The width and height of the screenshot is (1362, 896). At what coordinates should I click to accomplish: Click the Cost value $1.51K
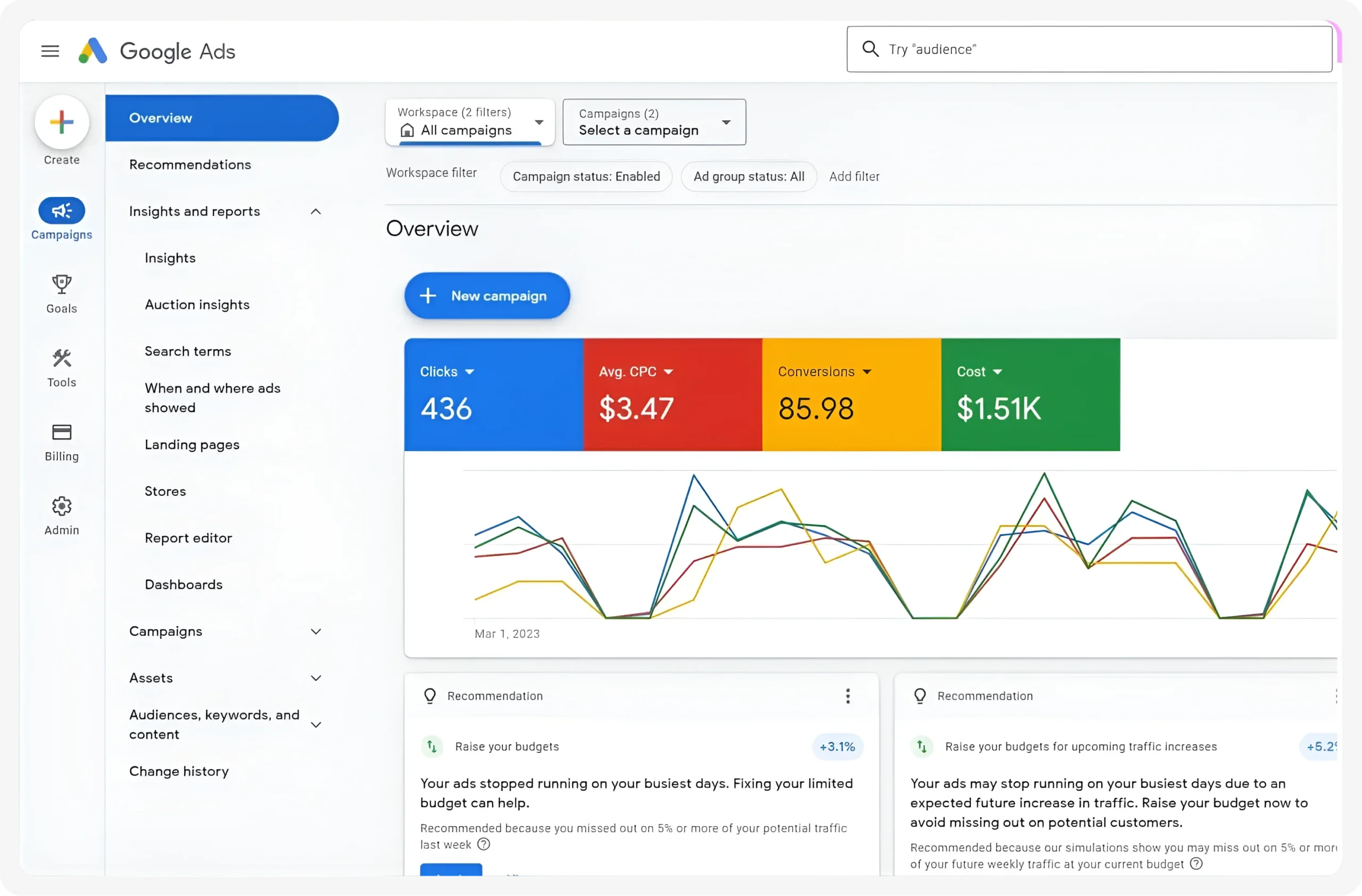pyautogui.click(x=999, y=409)
